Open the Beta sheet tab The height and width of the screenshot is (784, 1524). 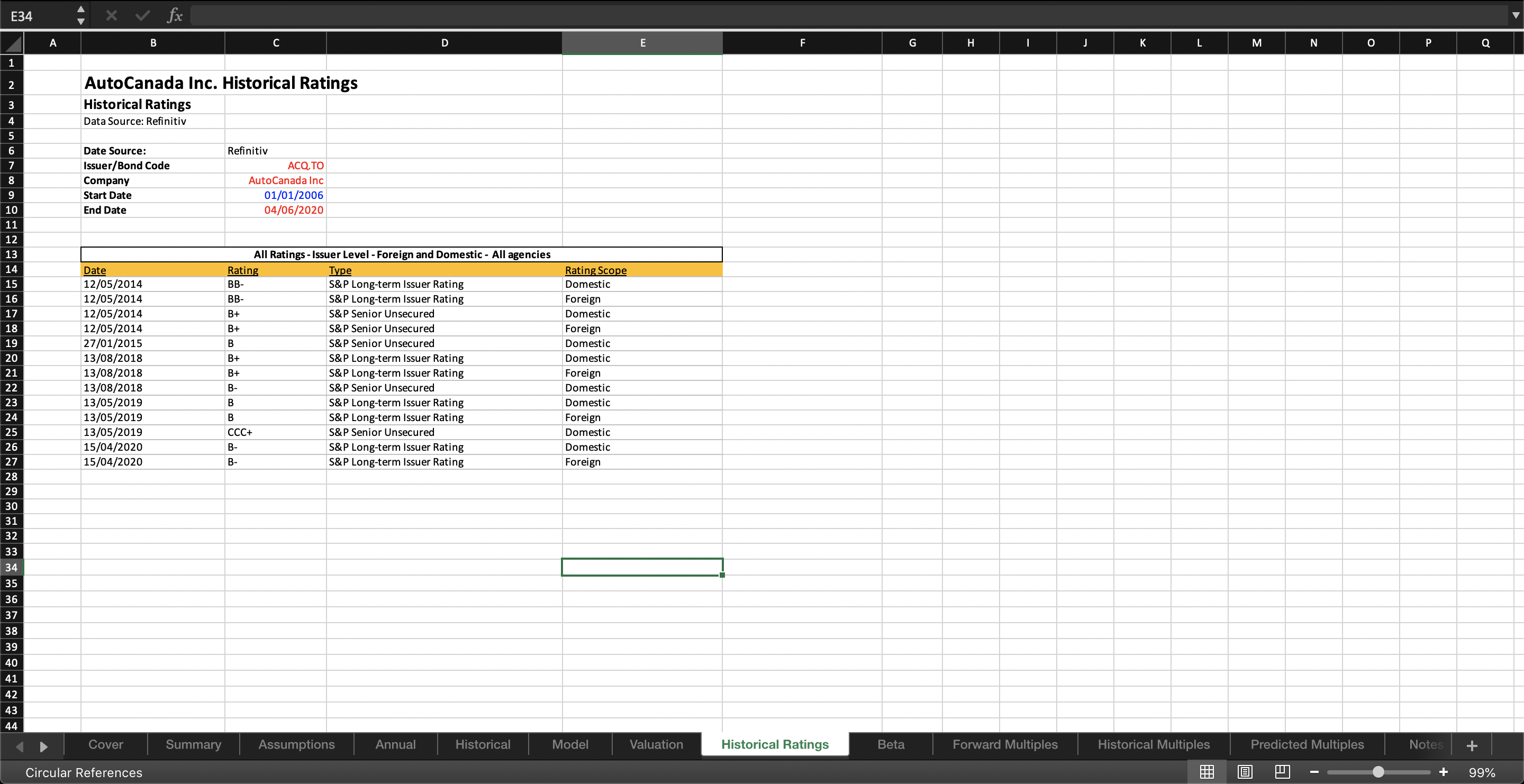[891, 744]
